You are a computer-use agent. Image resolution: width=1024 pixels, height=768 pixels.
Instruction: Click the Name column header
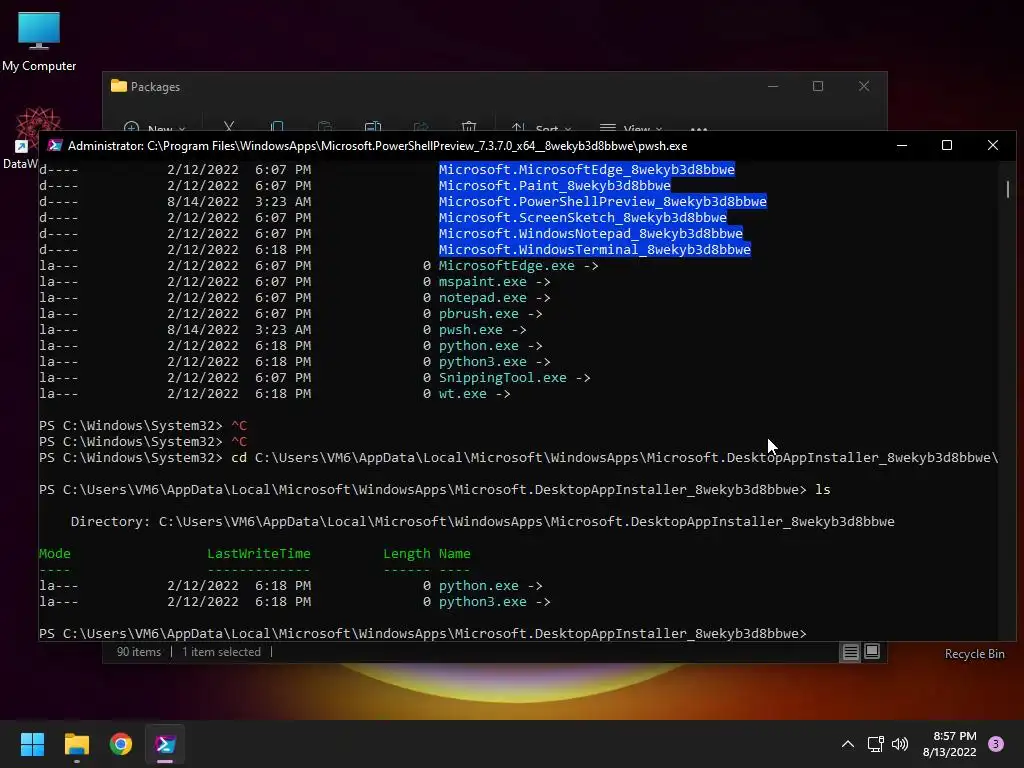pyautogui.click(x=455, y=553)
